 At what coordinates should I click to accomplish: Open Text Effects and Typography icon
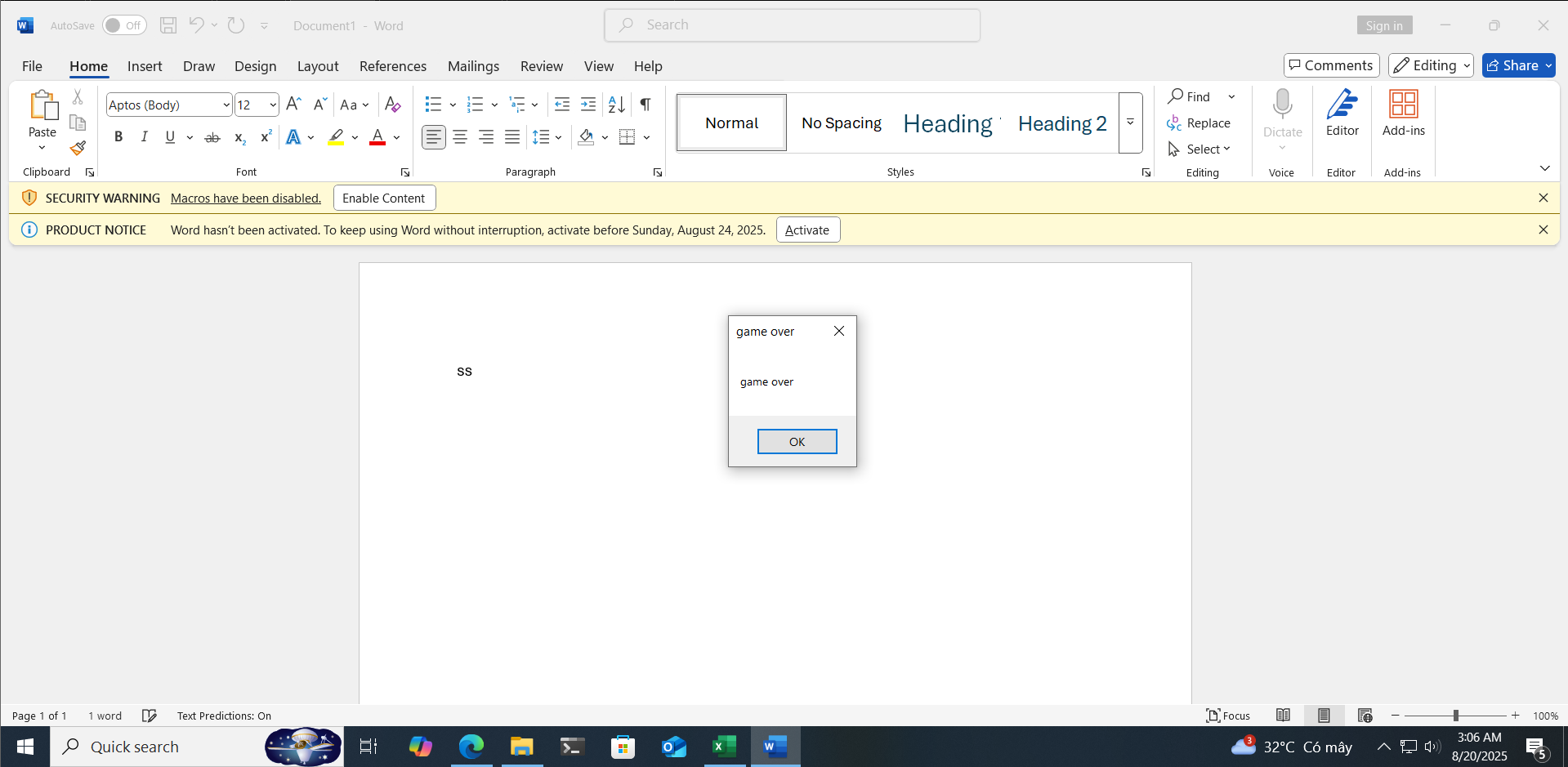293,137
